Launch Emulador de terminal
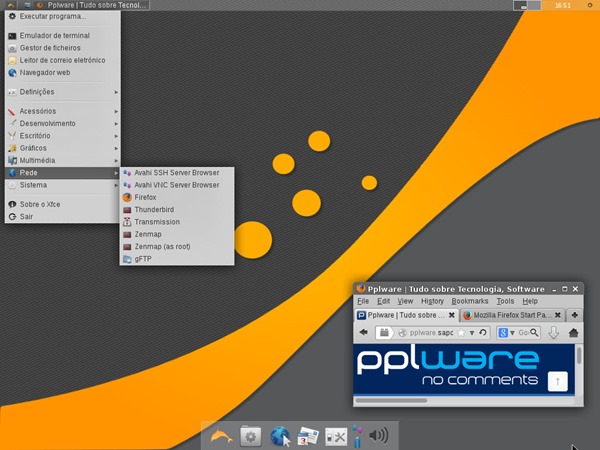This screenshot has width=600, height=450. [x=62, y=36]
